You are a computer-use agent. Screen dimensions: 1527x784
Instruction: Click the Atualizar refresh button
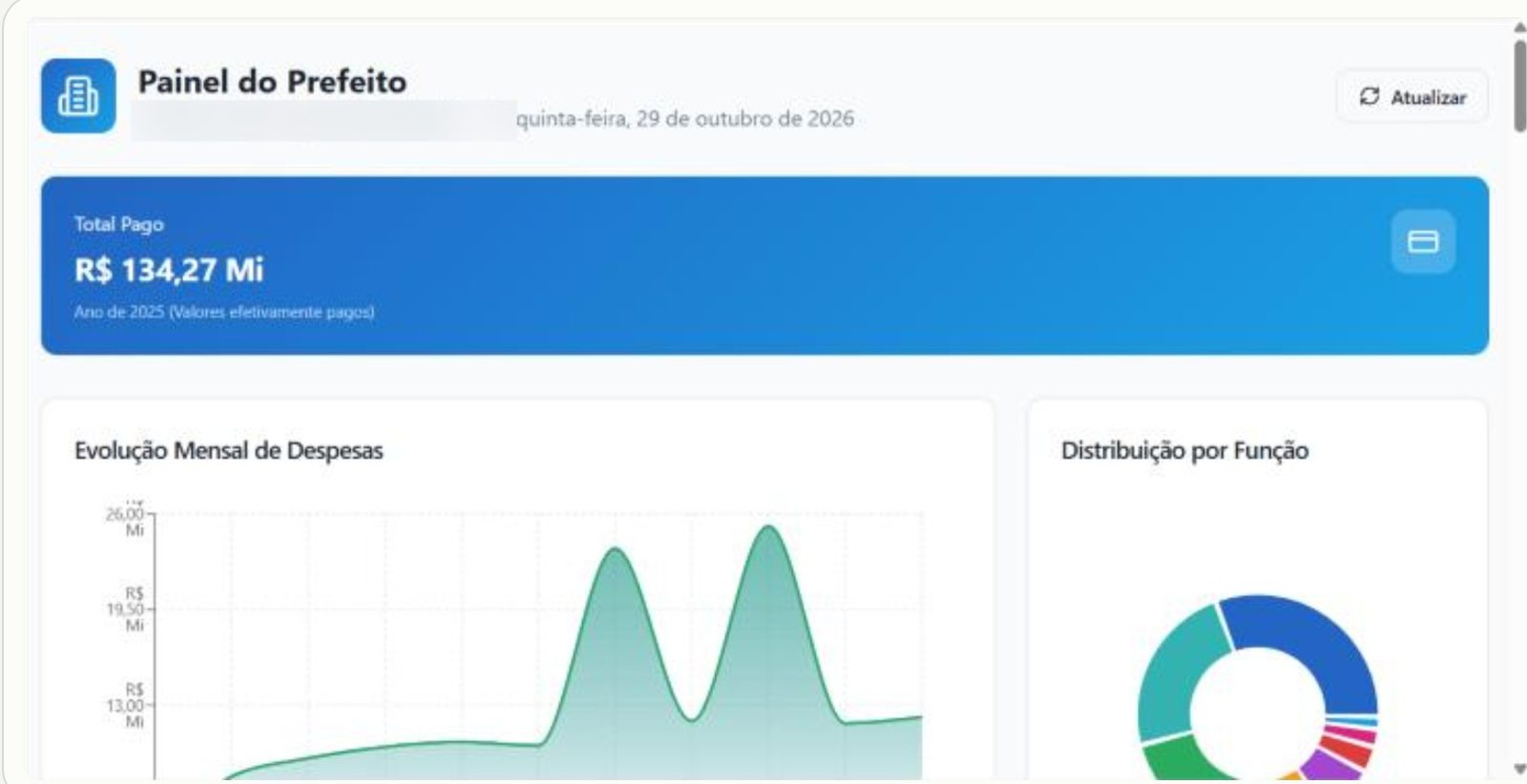tap(1412, 96)
